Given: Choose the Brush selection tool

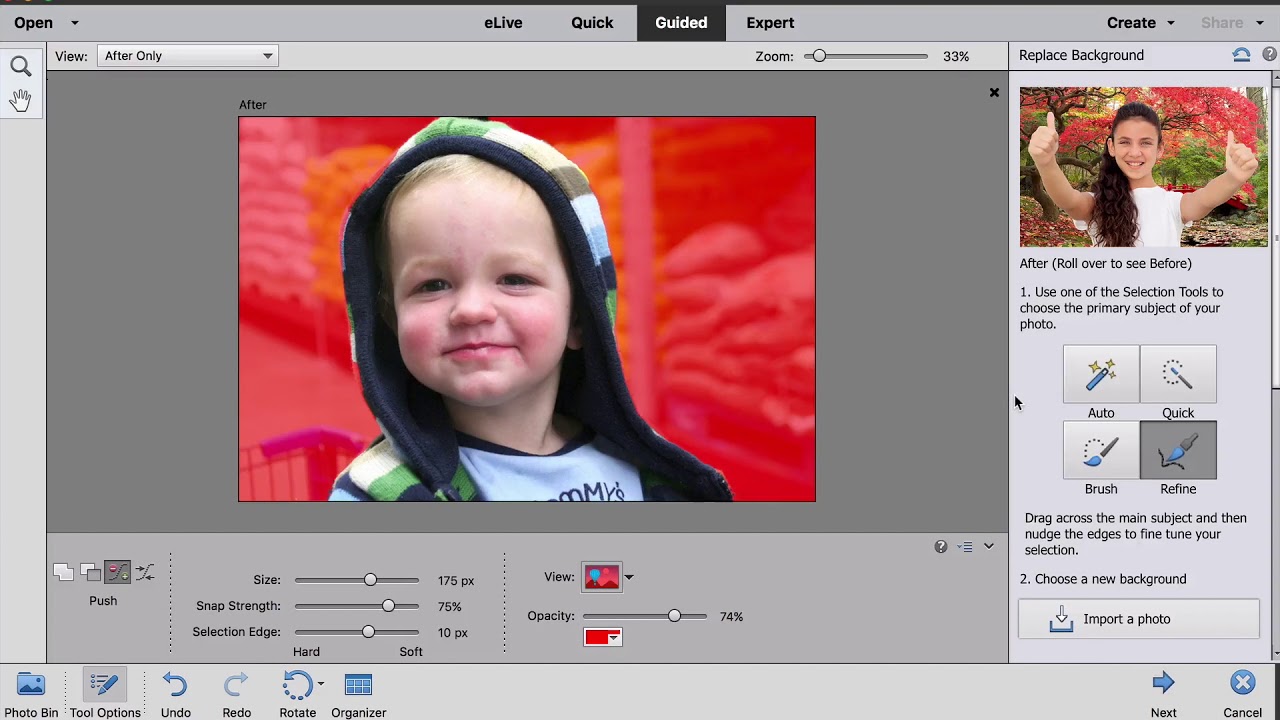Looking at the screenshot, I should [x=1101, y=451].
